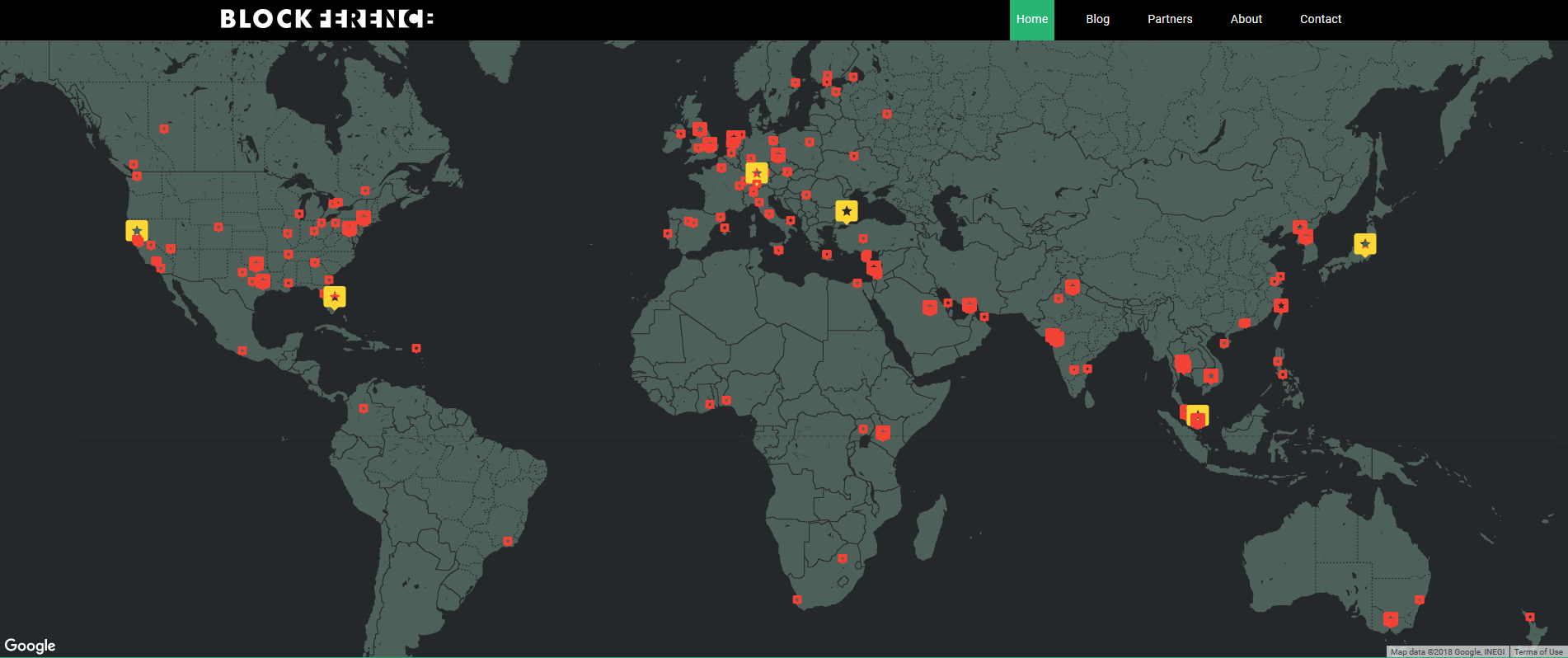Click the red marker in Johannesburg area
This screenshot has height=658, width=1568.
coord(843,558)
